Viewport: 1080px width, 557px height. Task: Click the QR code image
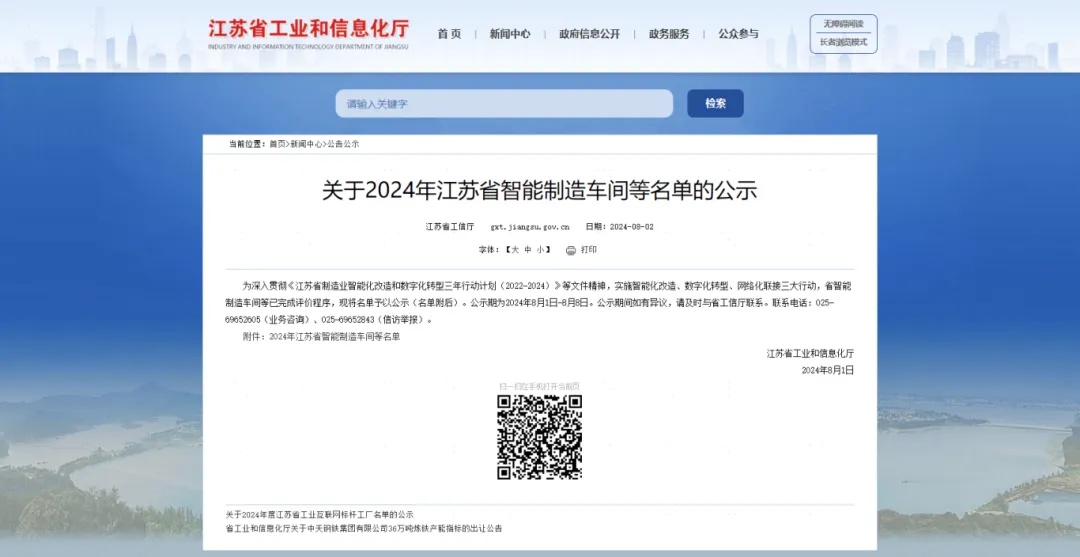point(539,437)
